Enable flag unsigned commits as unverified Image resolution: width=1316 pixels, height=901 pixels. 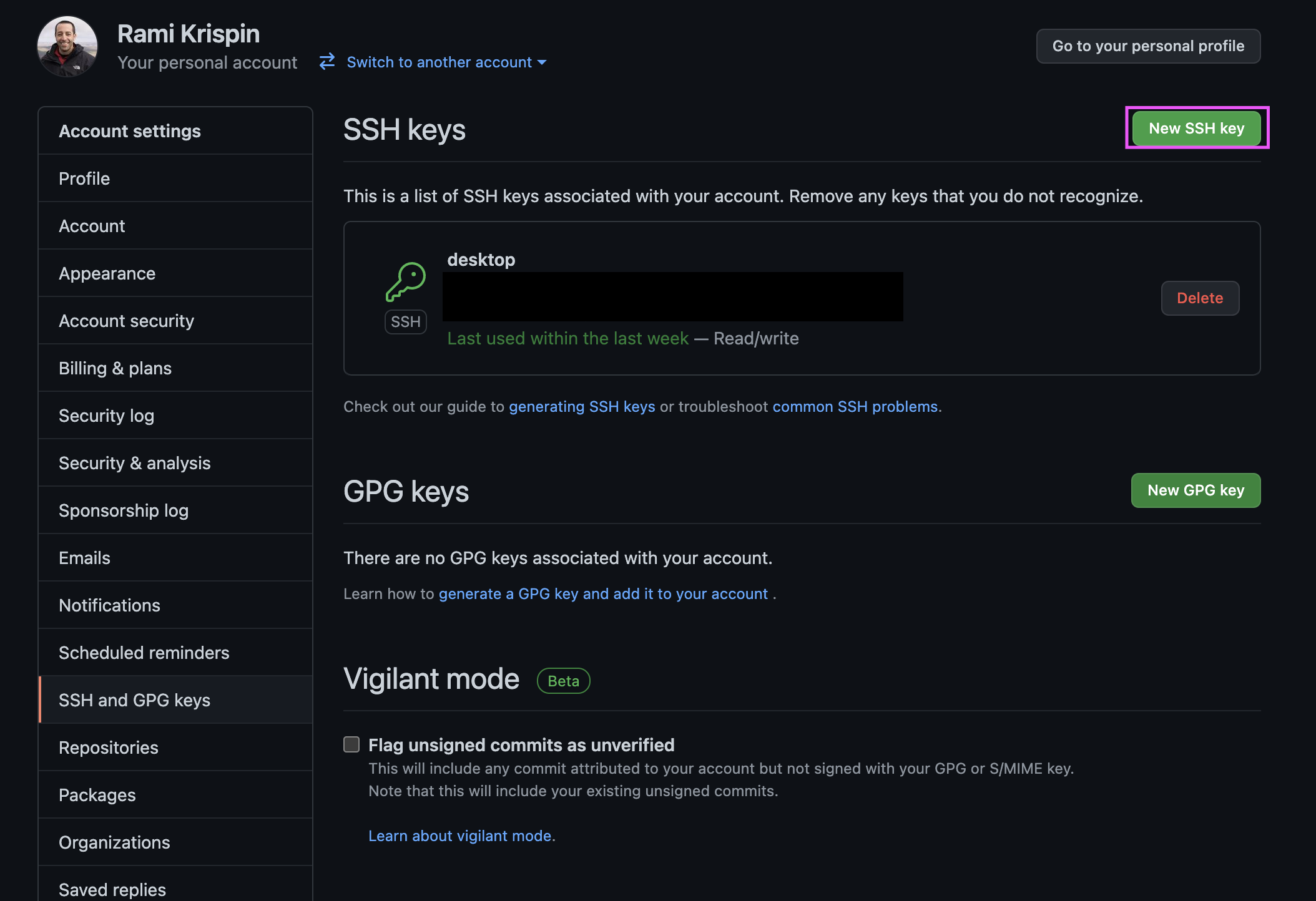[x=351, y=744]
